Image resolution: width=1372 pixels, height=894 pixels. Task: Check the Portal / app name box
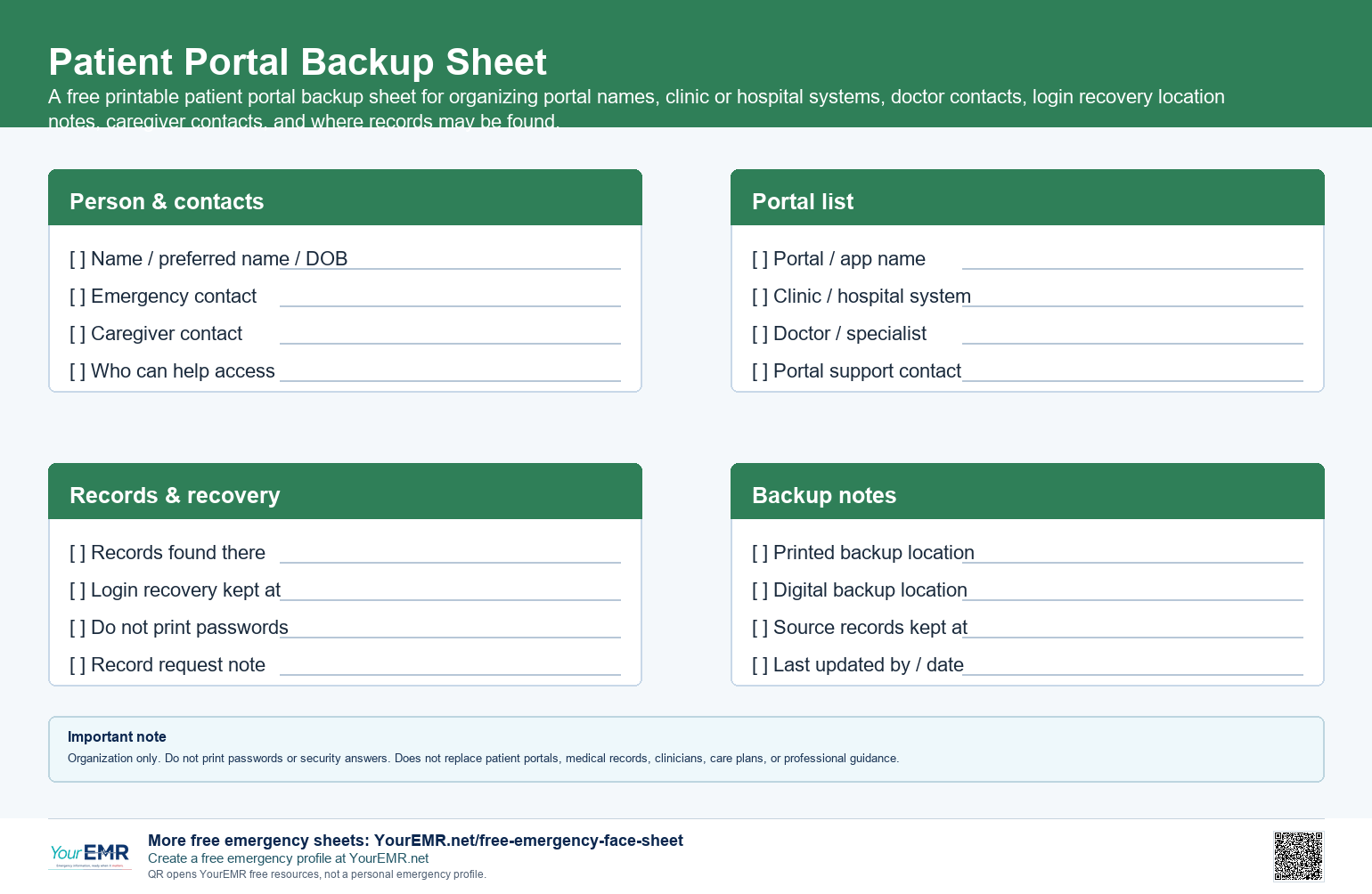(760, 259)
